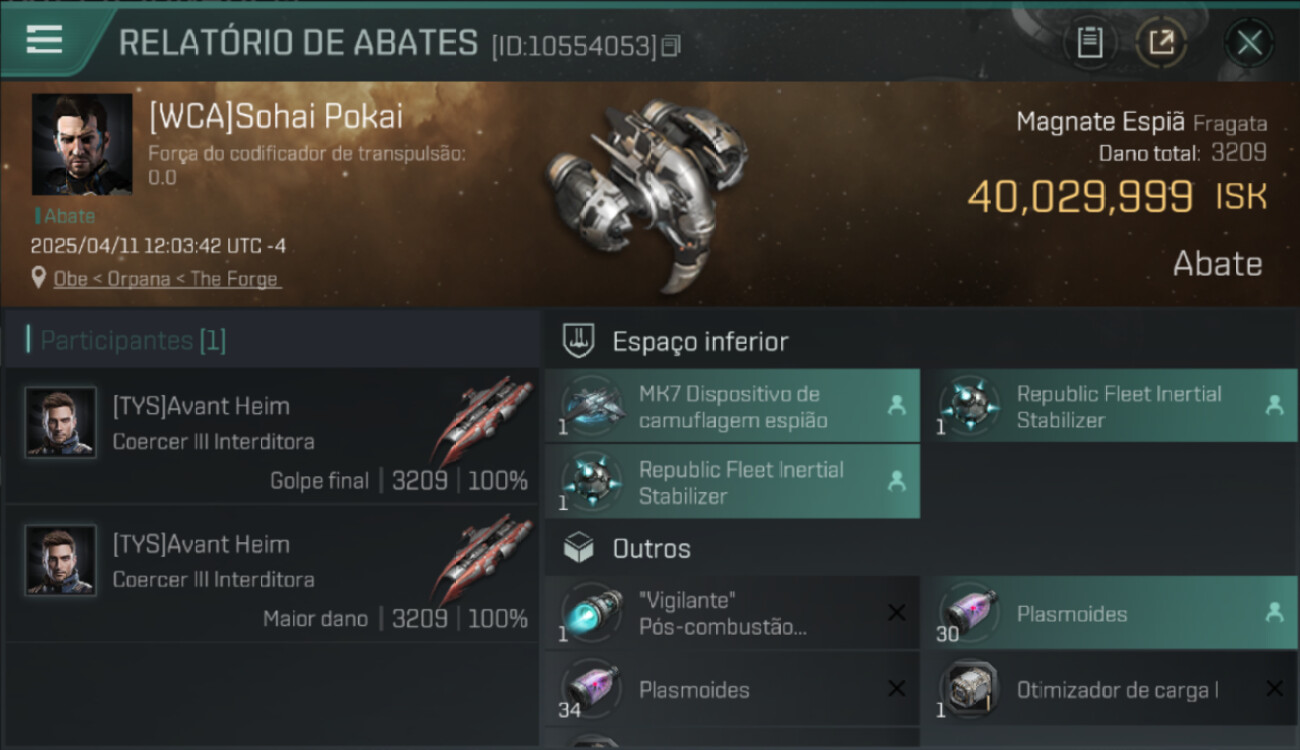Select the "Vigilante" Pós-combustão item
Image resolution: width=1300 pixels, height=750 pixels.
[x=732, y=613]
